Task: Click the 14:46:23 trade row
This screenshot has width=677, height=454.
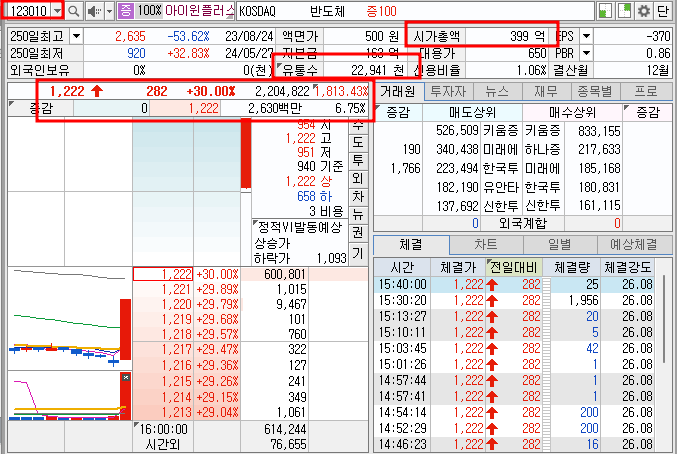Action: (514, 444)
